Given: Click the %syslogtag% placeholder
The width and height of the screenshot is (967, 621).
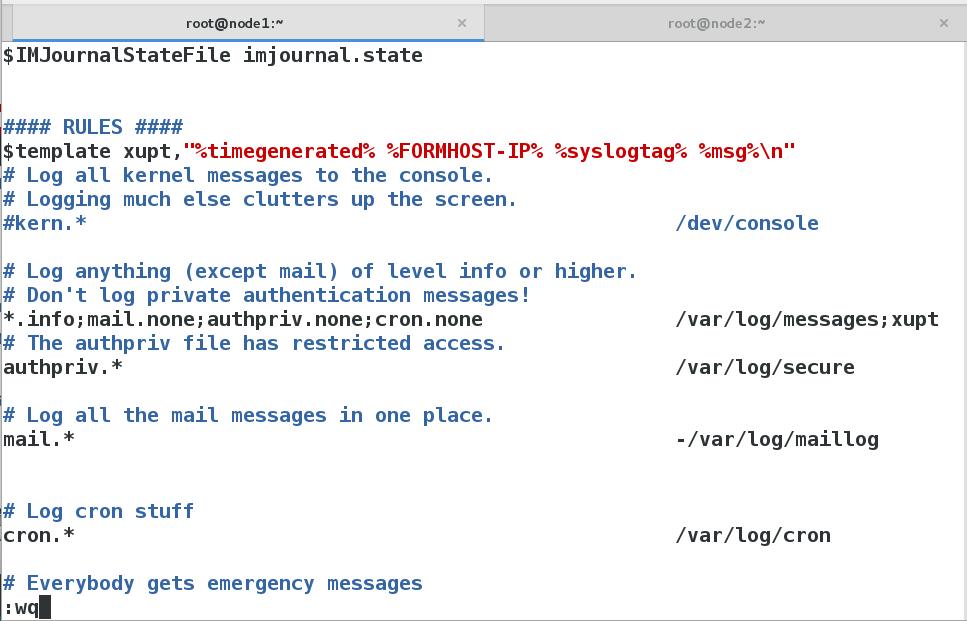Looking at the screenshot, I should coord(621,151).
